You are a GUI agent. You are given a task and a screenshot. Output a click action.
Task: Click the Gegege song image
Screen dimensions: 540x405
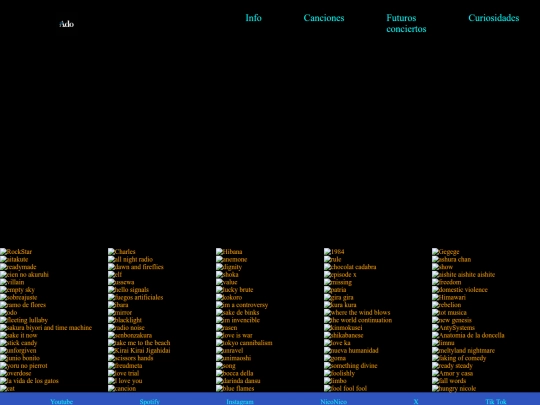point(446,252)
